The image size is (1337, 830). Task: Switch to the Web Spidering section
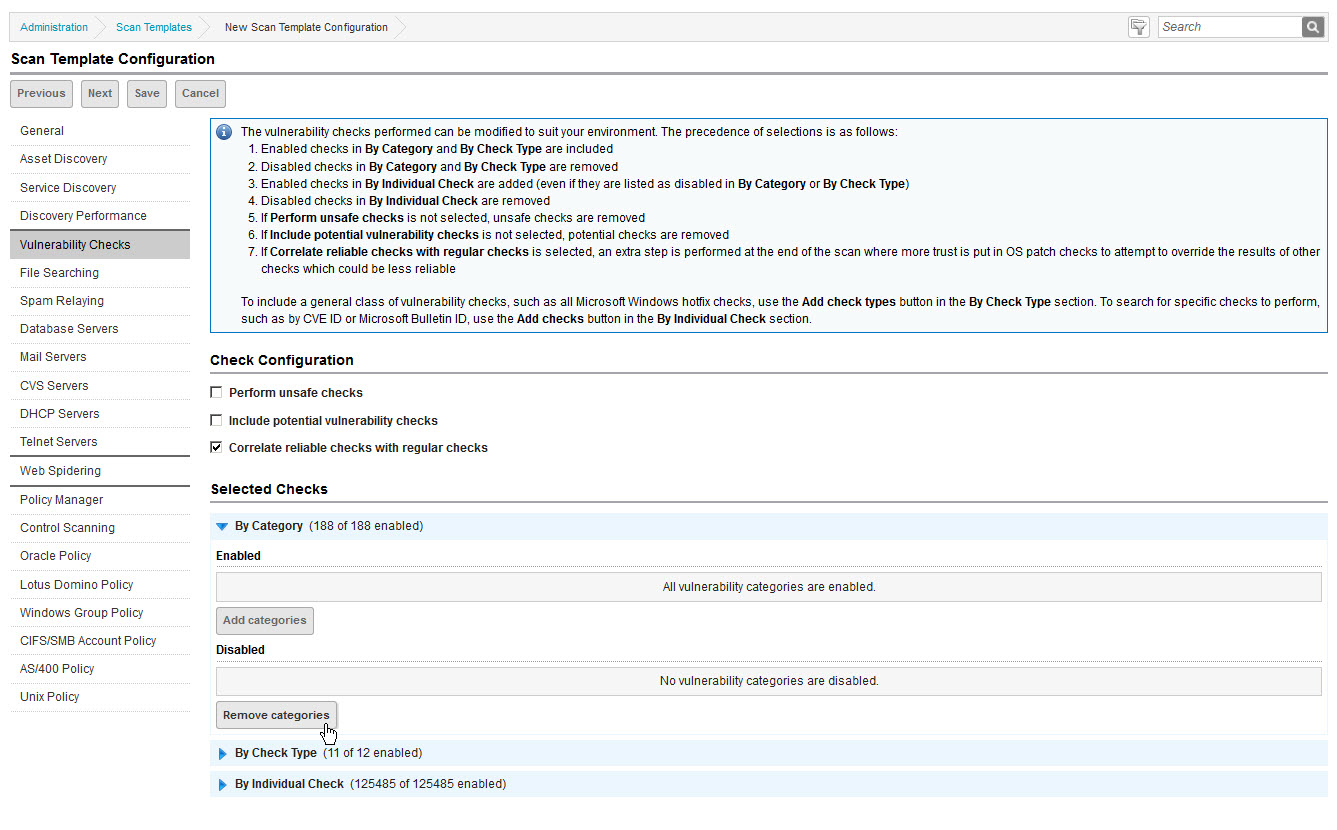click(x=60, y=471)
